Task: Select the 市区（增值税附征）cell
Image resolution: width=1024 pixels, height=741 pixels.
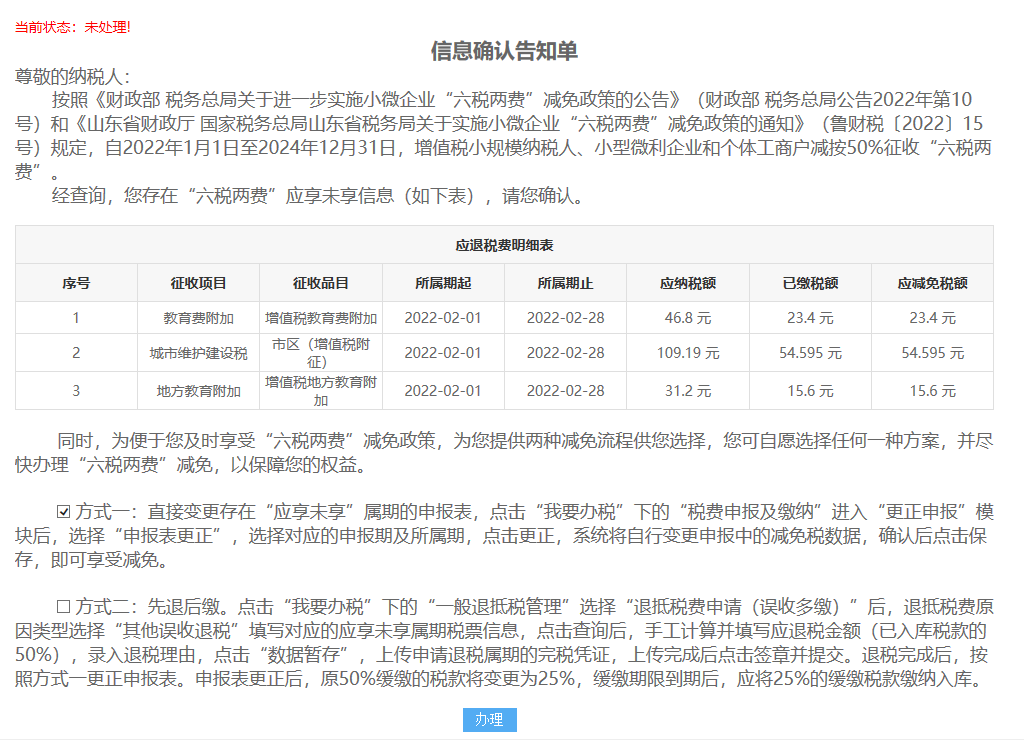Action: [321, 353]
